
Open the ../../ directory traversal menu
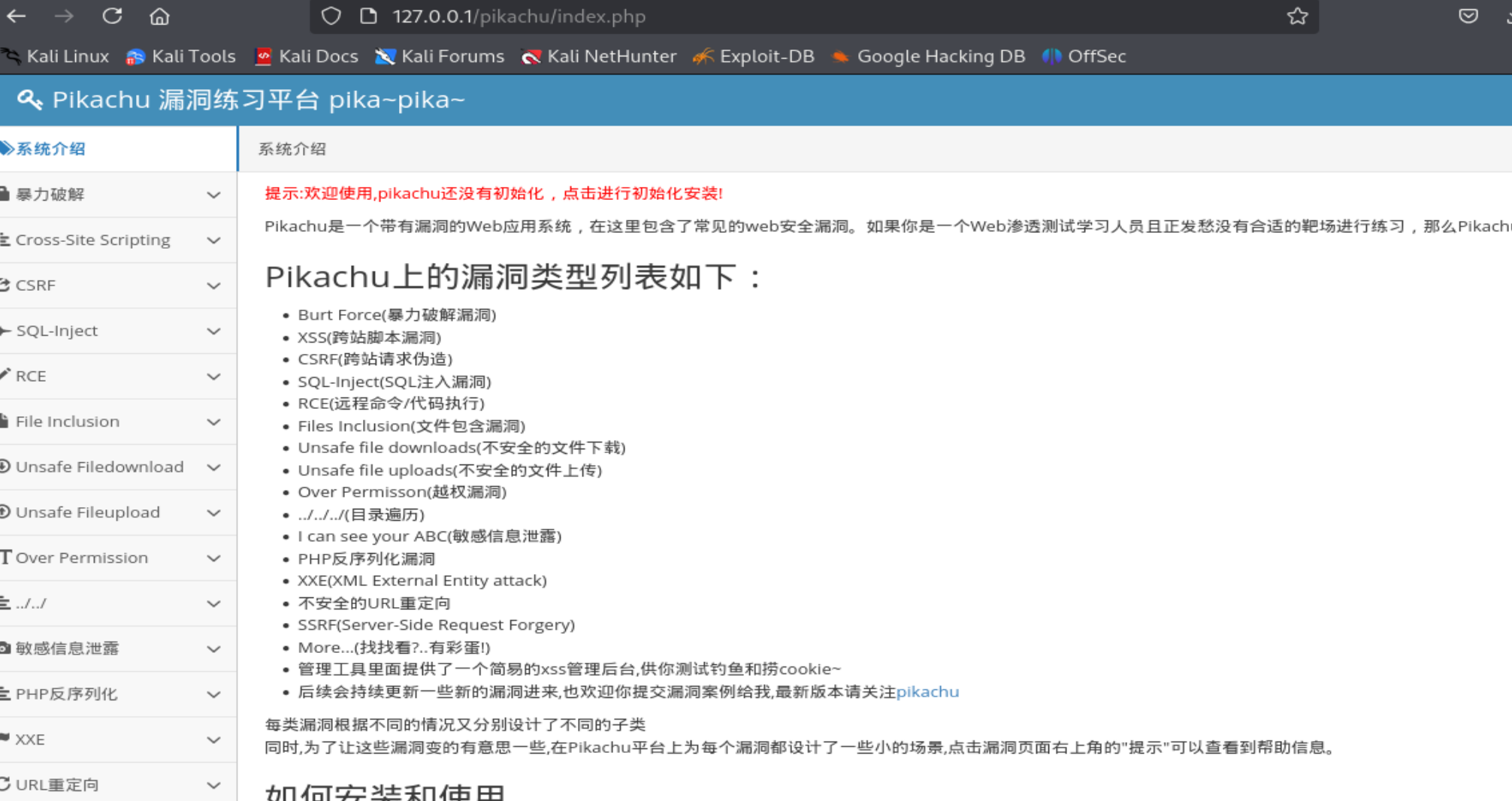[118, 603]
